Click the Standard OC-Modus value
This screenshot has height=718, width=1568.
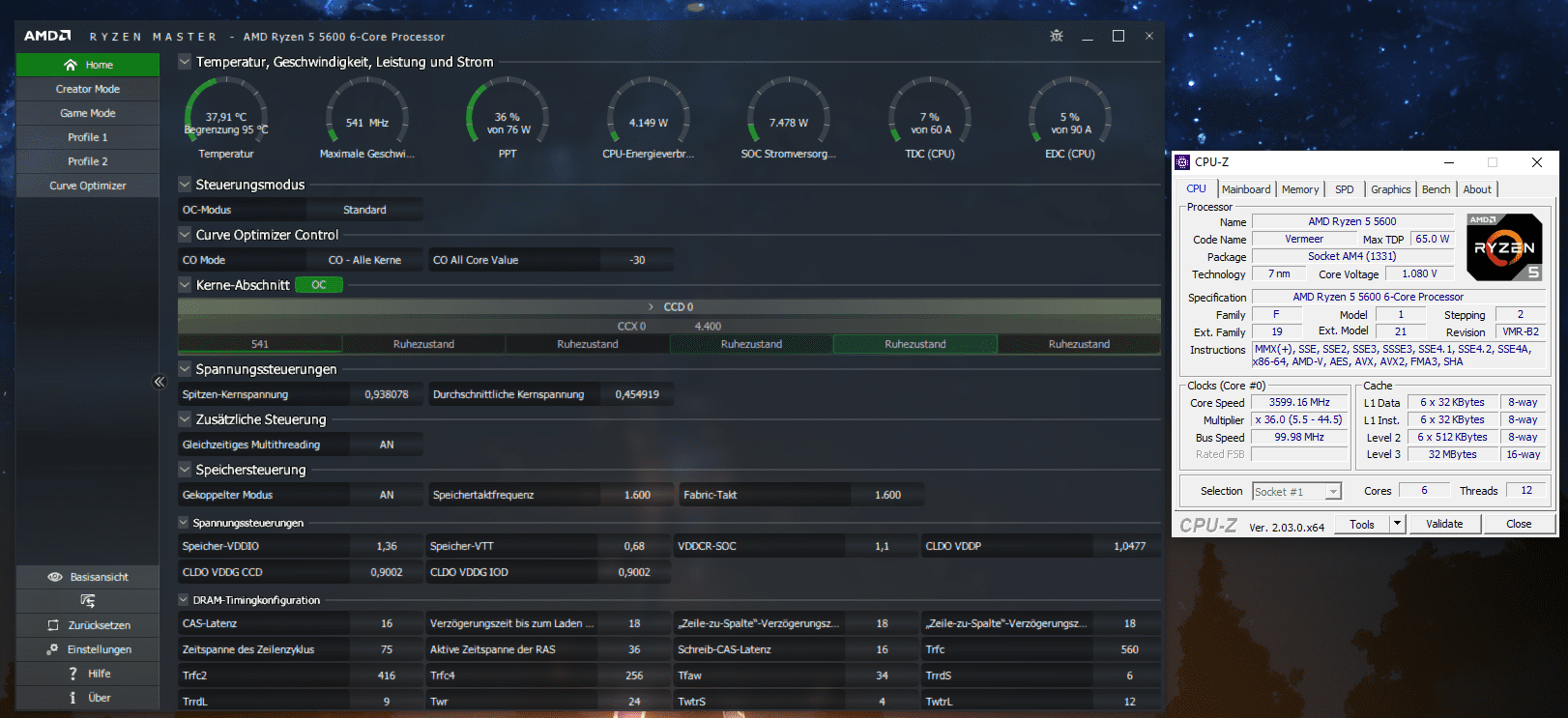pos(364,210)
